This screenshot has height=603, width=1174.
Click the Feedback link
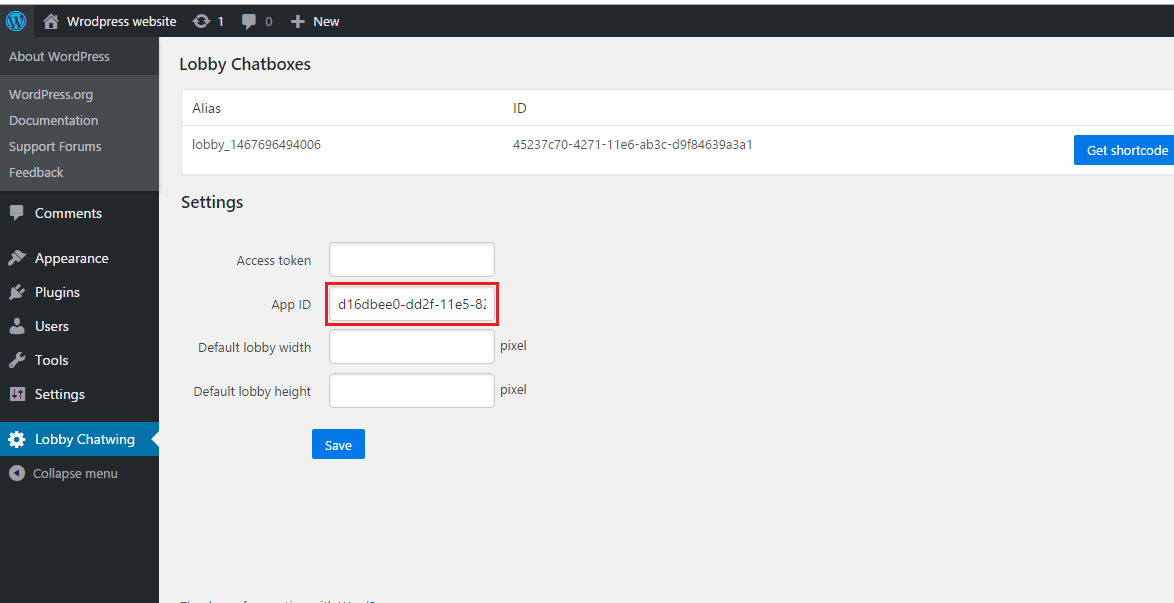(36, 172)
